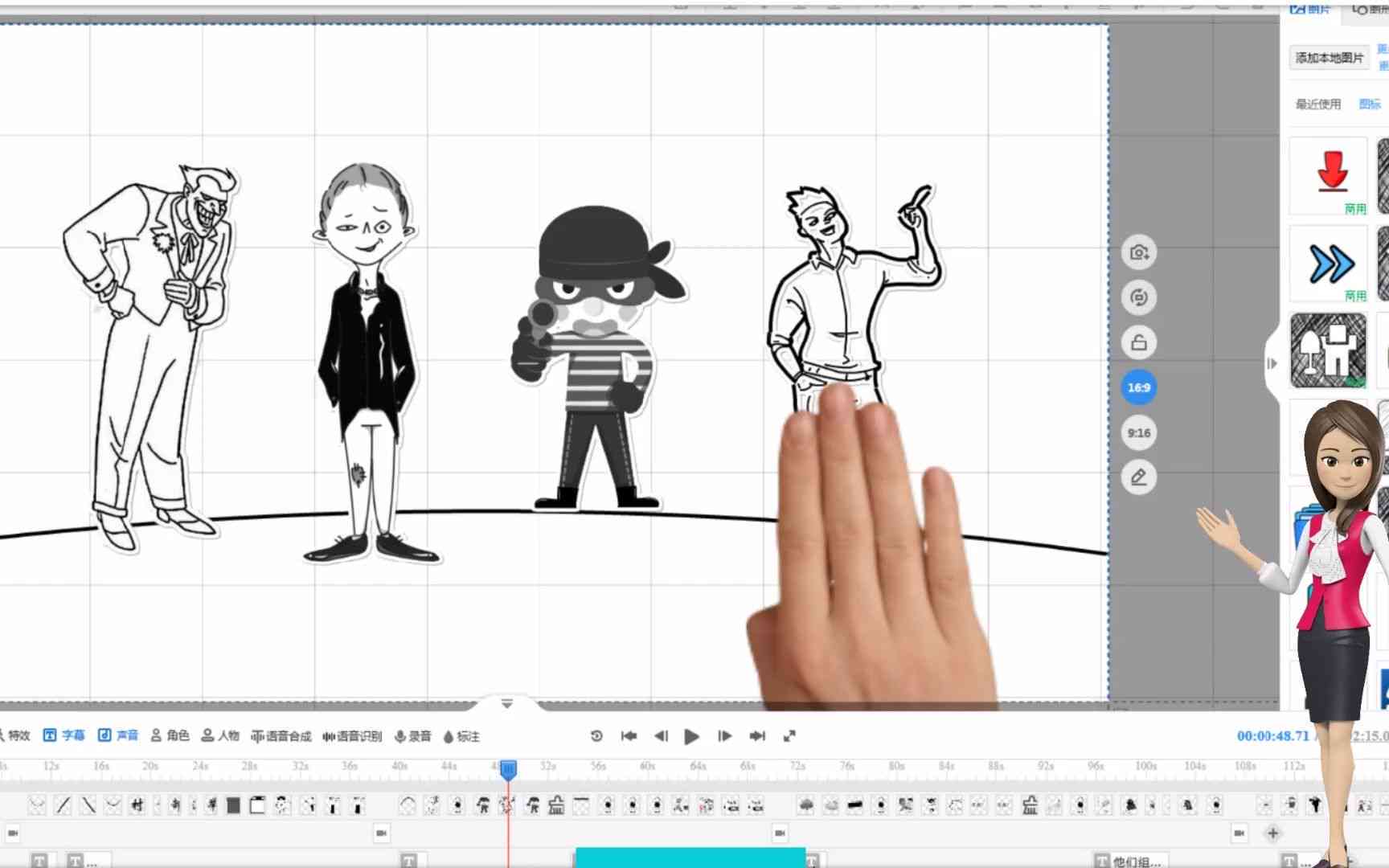
Task: Collapse the canvas with the down triangle
Action: click(x=507, y=703)
